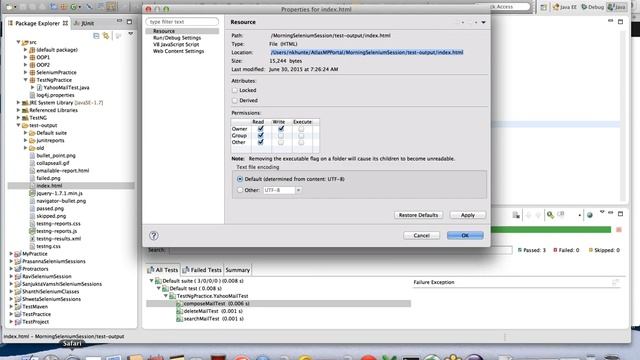Image resolution: width=640 pixels, height=360 pixels.
Task: Click Link with Editor icon in Package Explorer
Action: point(106,36)
